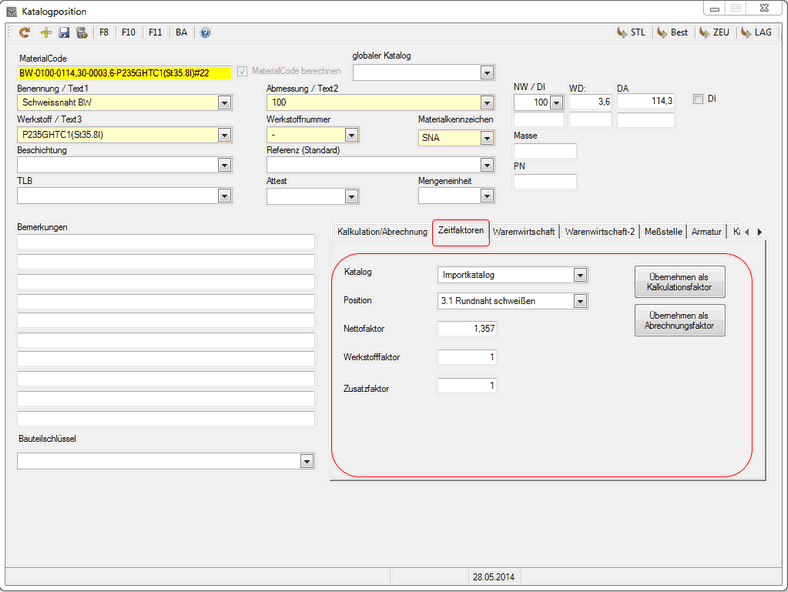Click the refresh icon in toolbar
Image resolution: width=788 pixels, height=592 pixels.
point(25,33)
